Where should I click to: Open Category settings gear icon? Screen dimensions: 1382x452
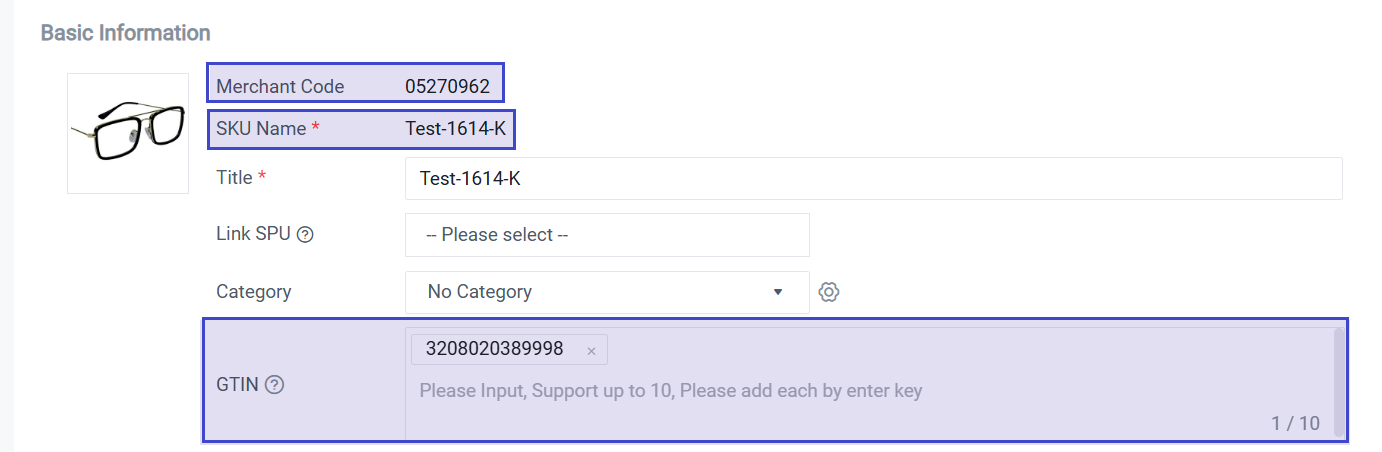[x=829, y=292]
